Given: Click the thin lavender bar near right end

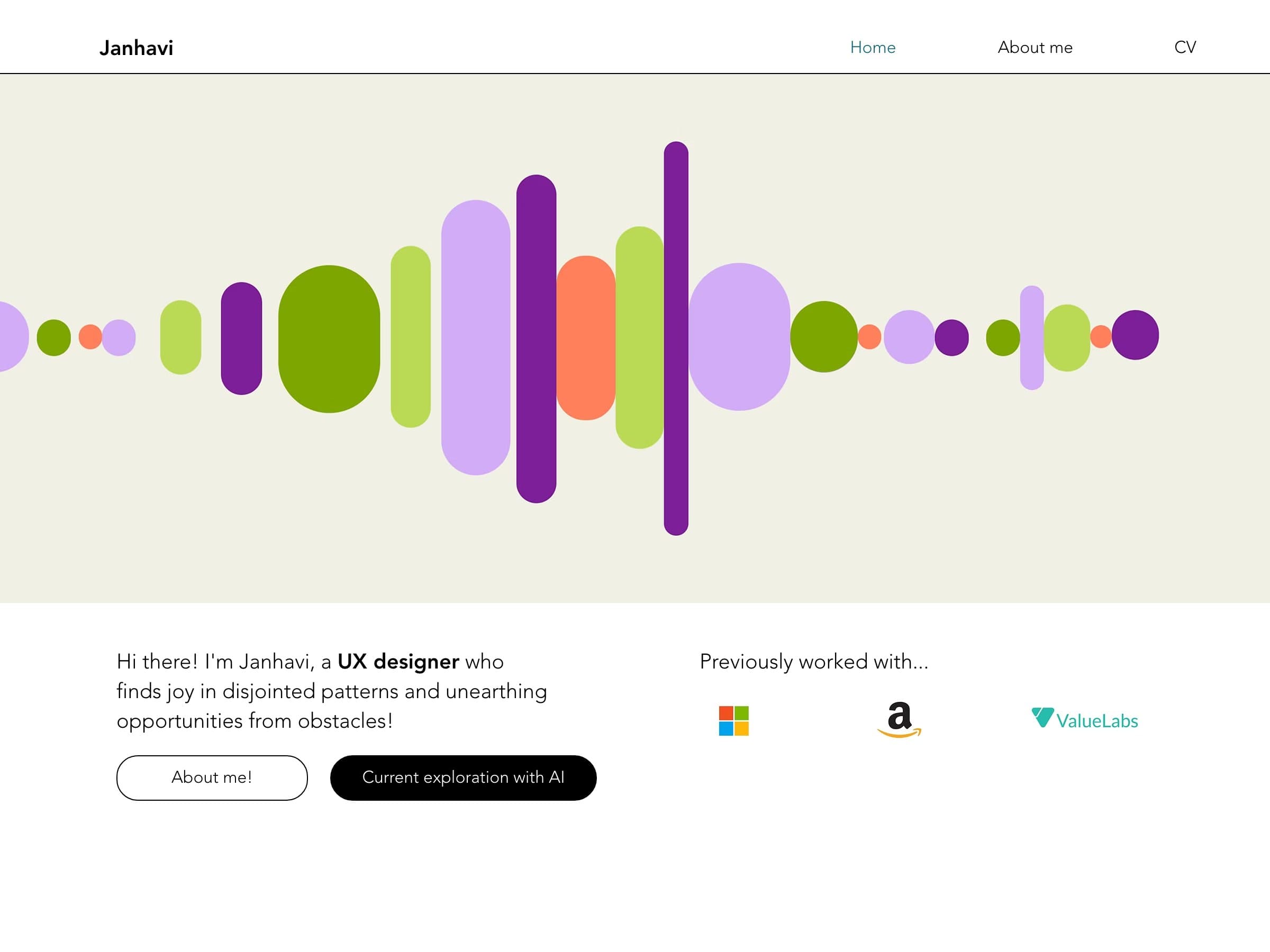Looking at the screenshot, I should click(x=1031, y=337).
